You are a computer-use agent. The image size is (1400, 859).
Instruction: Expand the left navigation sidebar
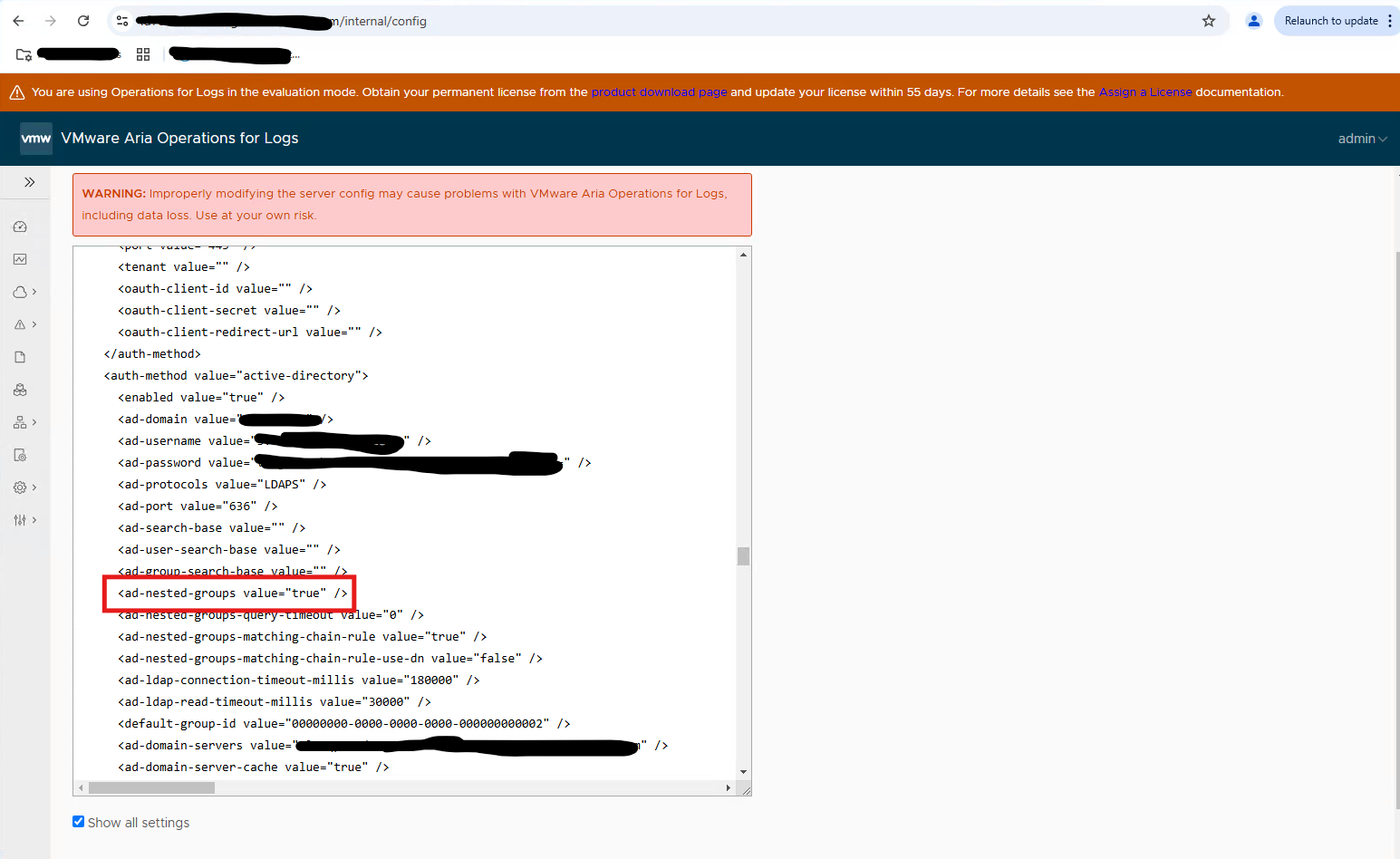point(29,182)
